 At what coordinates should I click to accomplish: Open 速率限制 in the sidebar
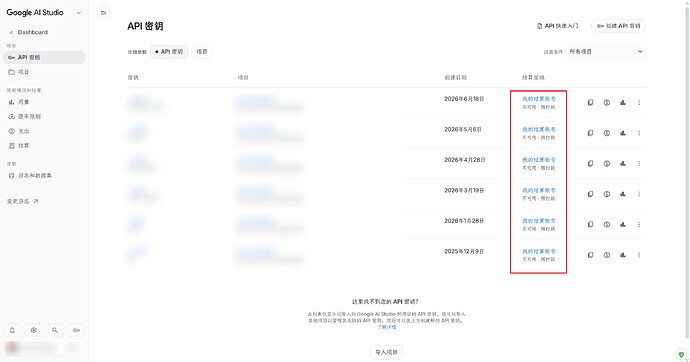[44, 117]
